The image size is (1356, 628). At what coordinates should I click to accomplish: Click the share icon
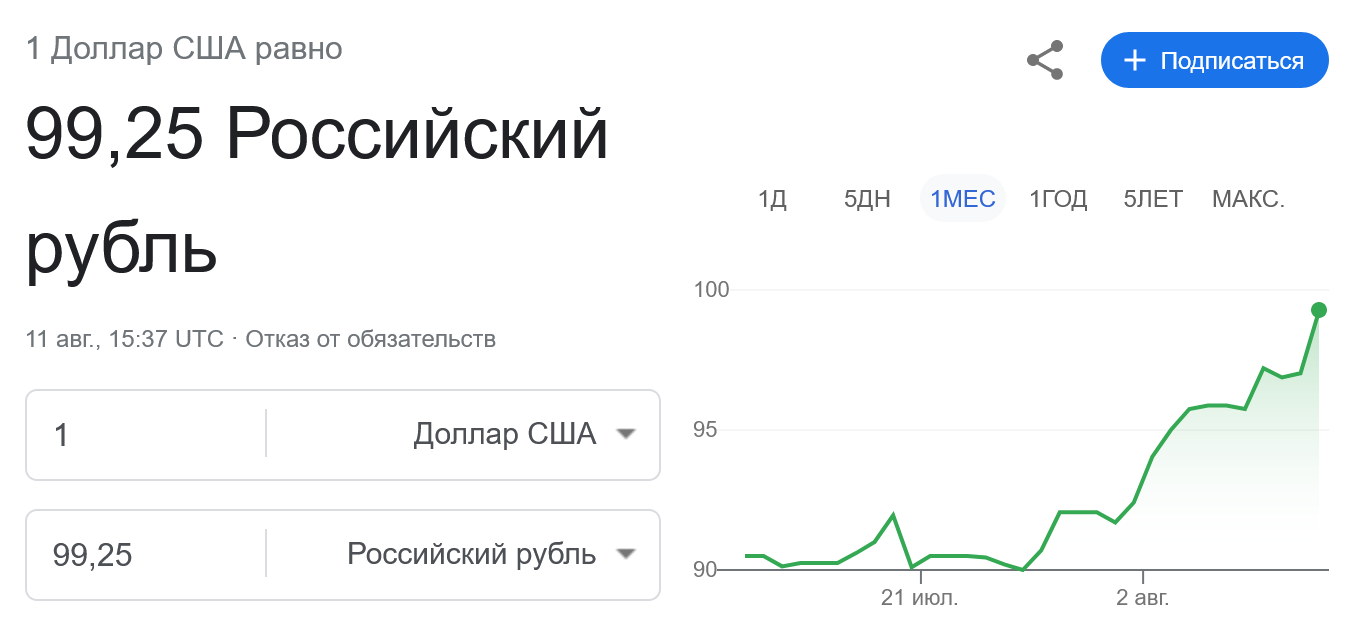[1045, 61]
